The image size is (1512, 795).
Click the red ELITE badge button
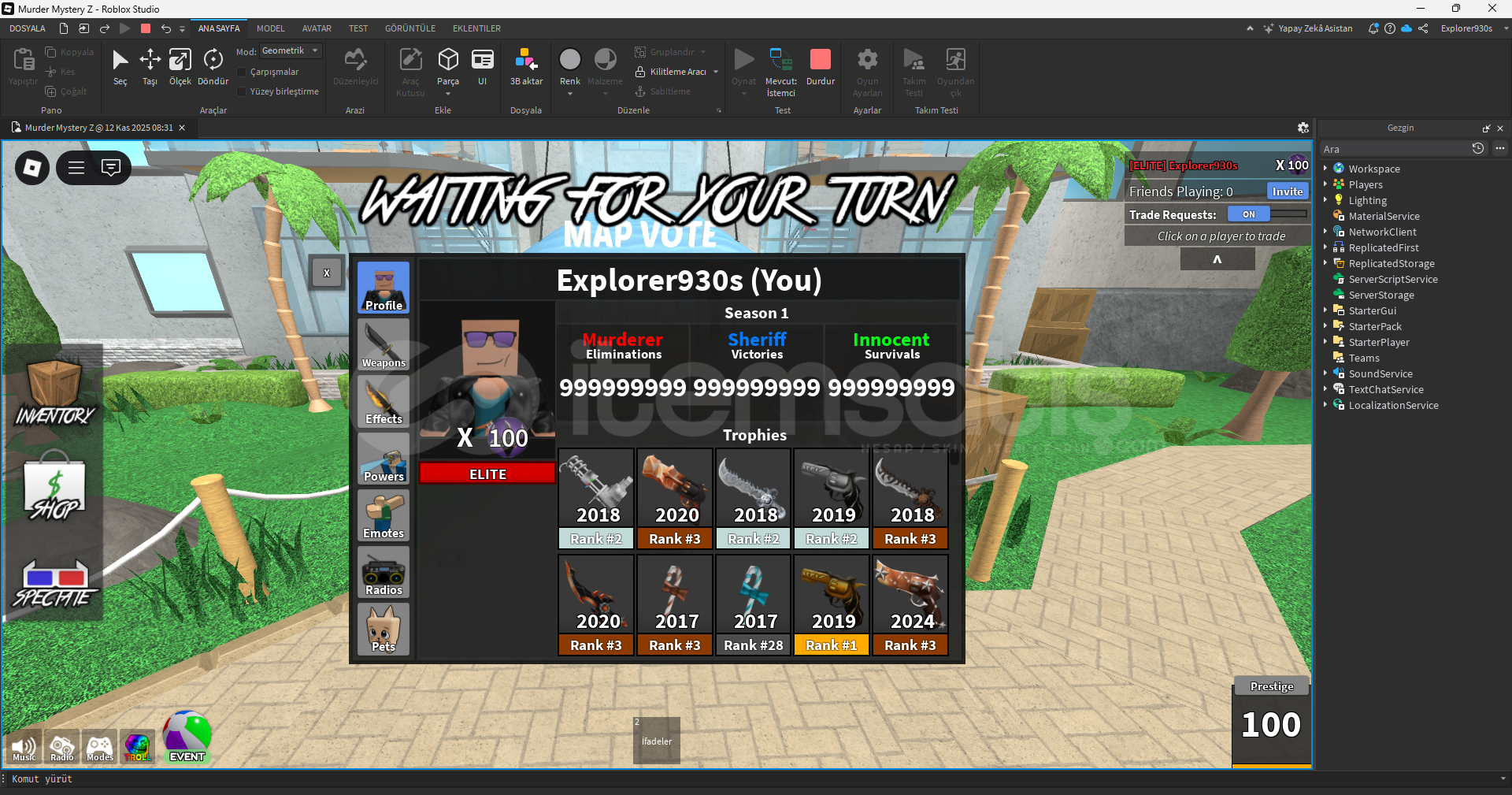tap(487, 474)
